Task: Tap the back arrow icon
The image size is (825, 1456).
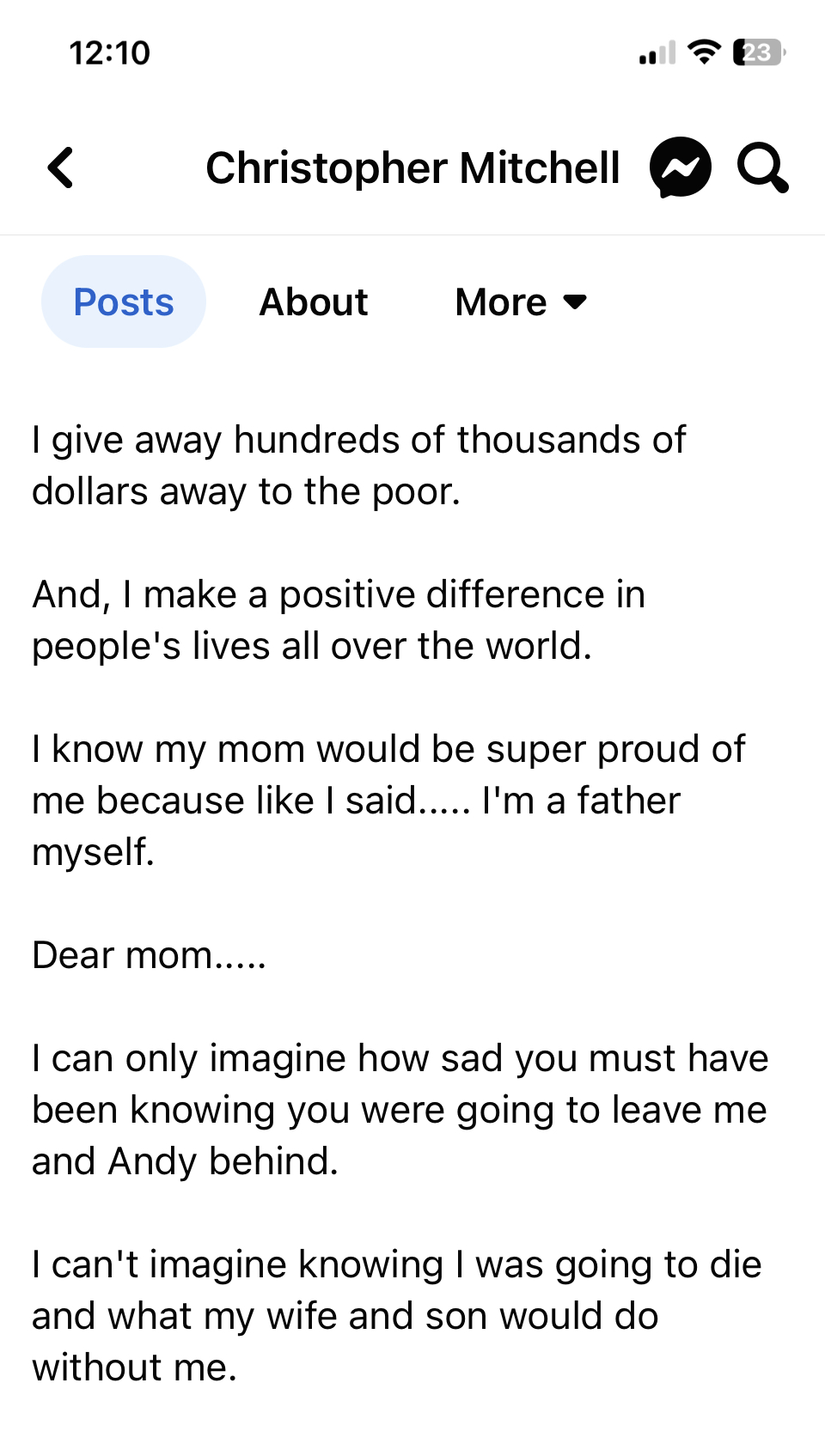Action: tap(61, 168)
